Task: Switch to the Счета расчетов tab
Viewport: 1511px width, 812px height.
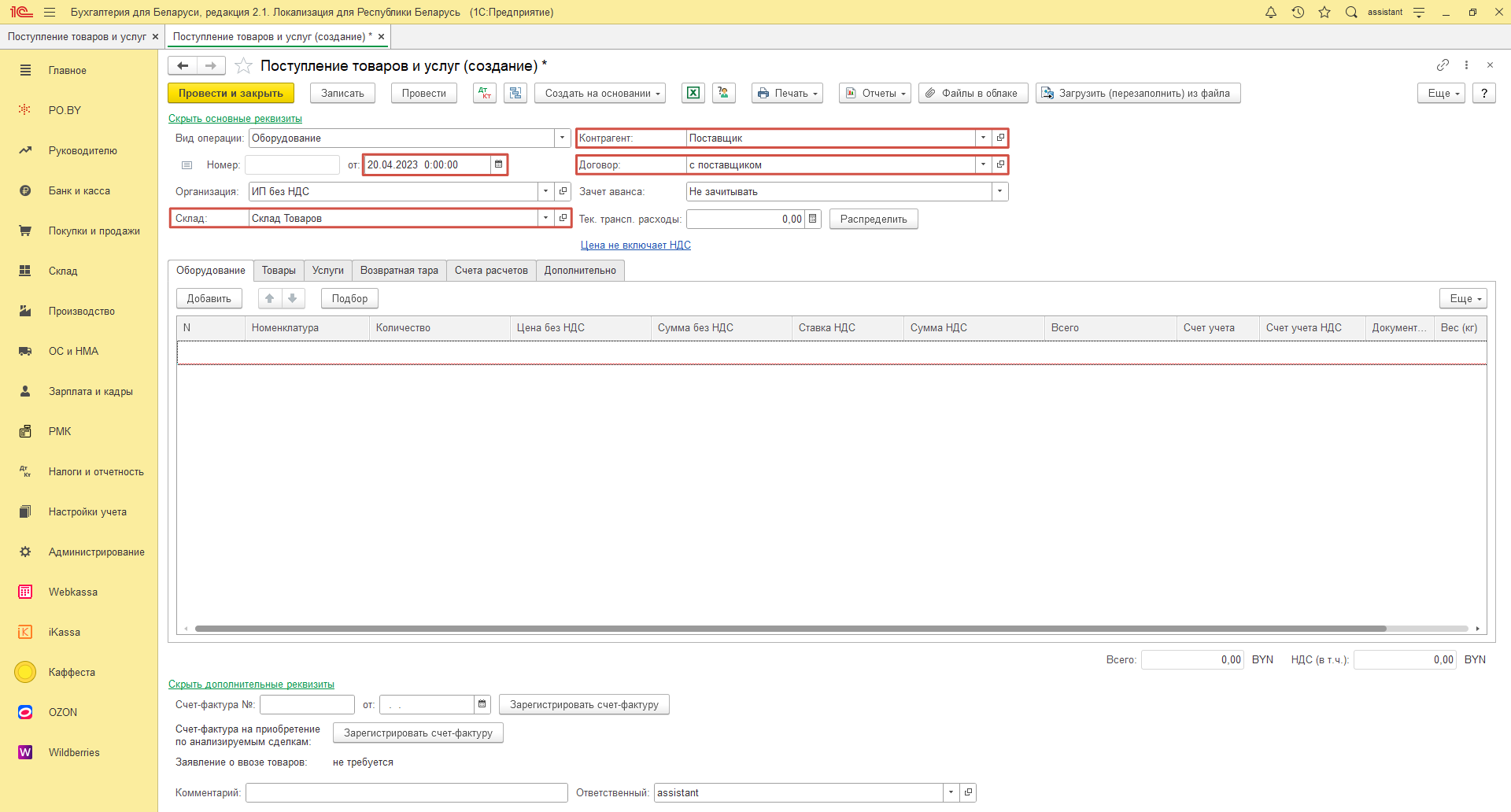Action: (491, 271)
